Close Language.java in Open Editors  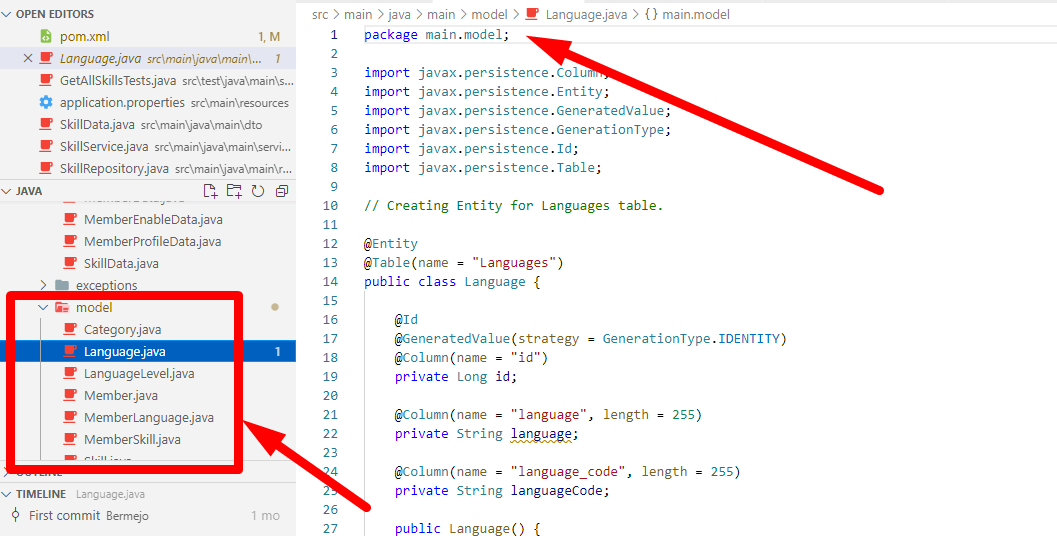click(28, 58)
